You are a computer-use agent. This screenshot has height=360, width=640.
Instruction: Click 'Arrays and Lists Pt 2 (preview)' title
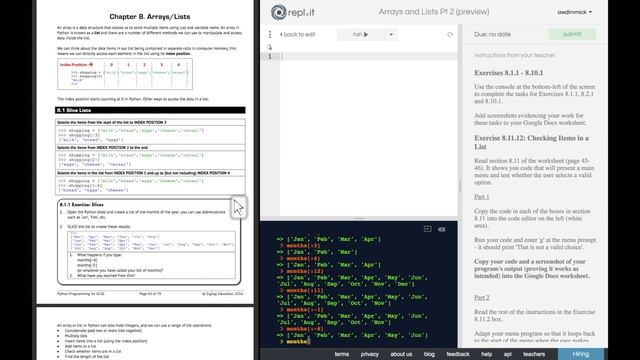tap(434, 12)
